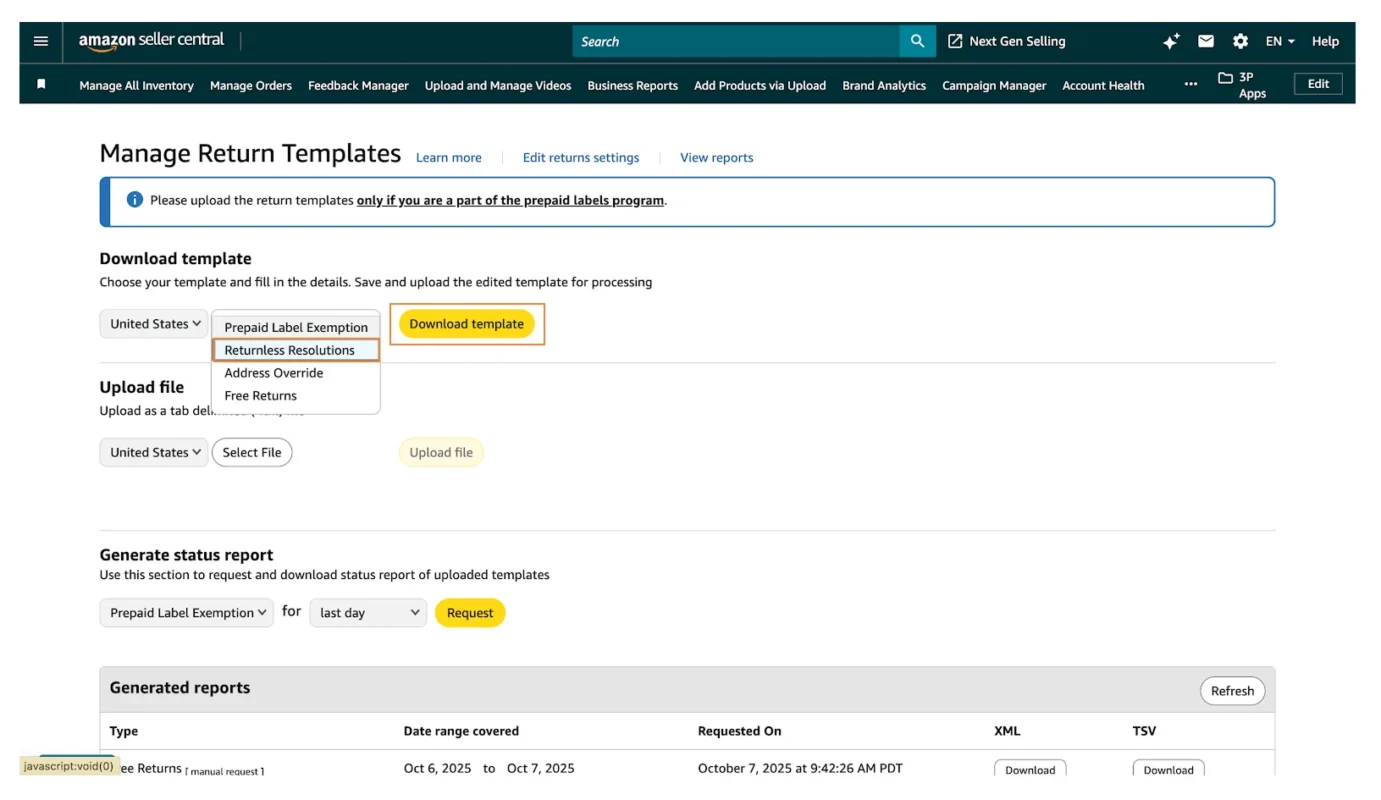Screen dimensions: 1381x800
Task: Go to Account Health
Action: coord(1103,85)
